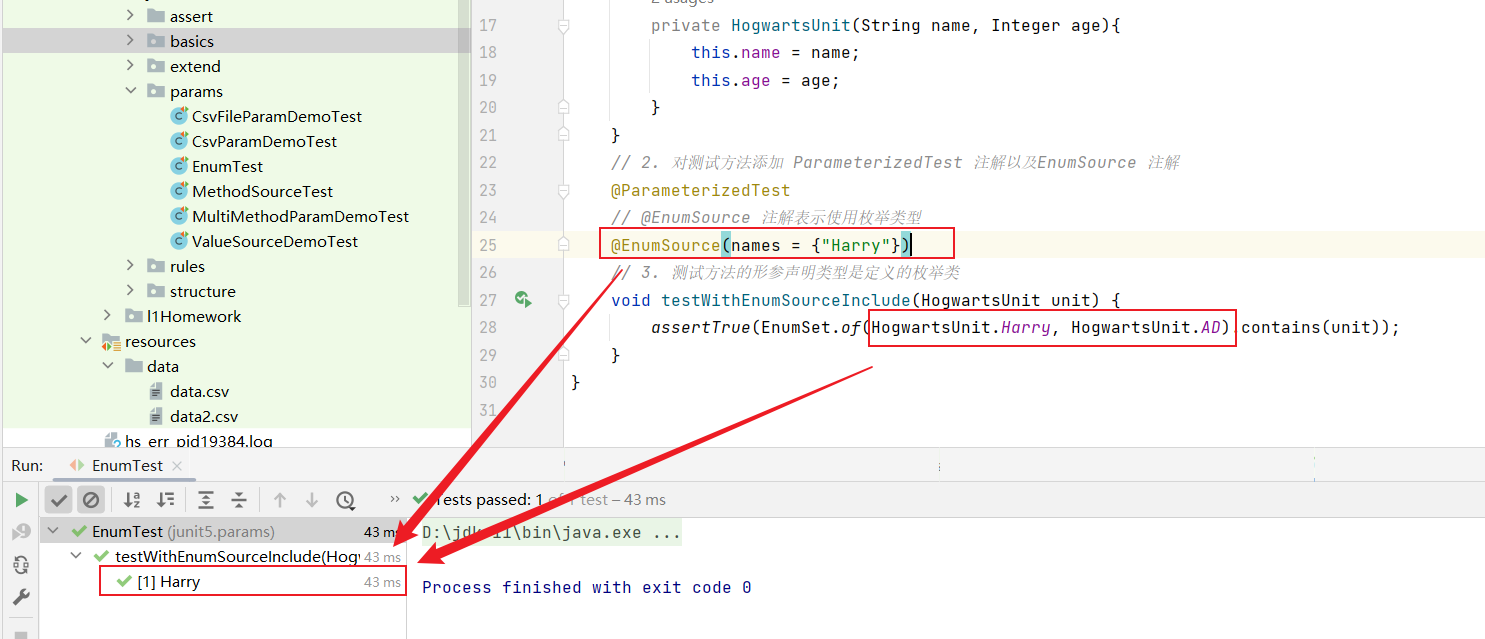Screen dimensions: 1485x639
Task: Sort test results alphabetically
Action: 132,500
